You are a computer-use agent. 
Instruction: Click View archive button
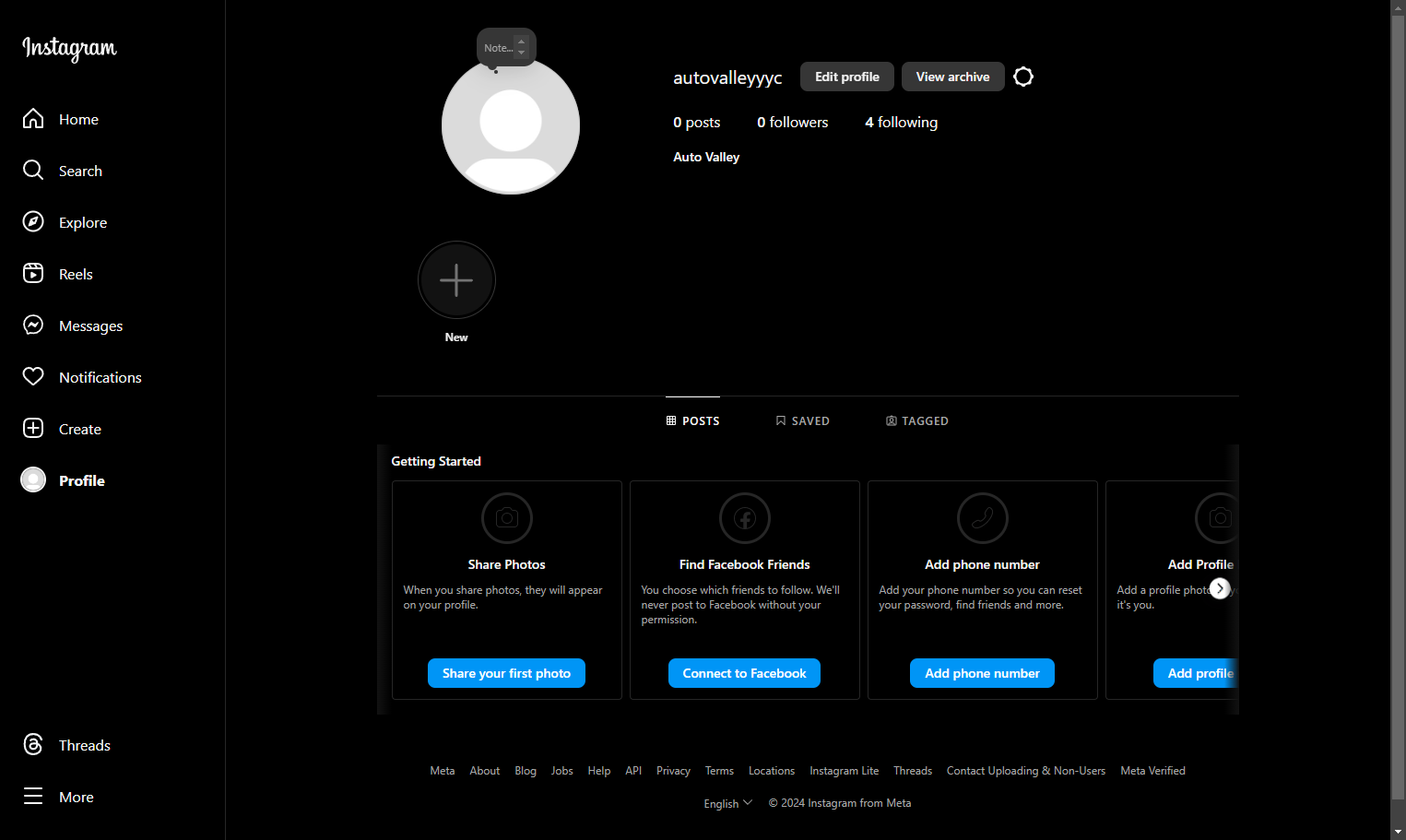coord(953,77)
